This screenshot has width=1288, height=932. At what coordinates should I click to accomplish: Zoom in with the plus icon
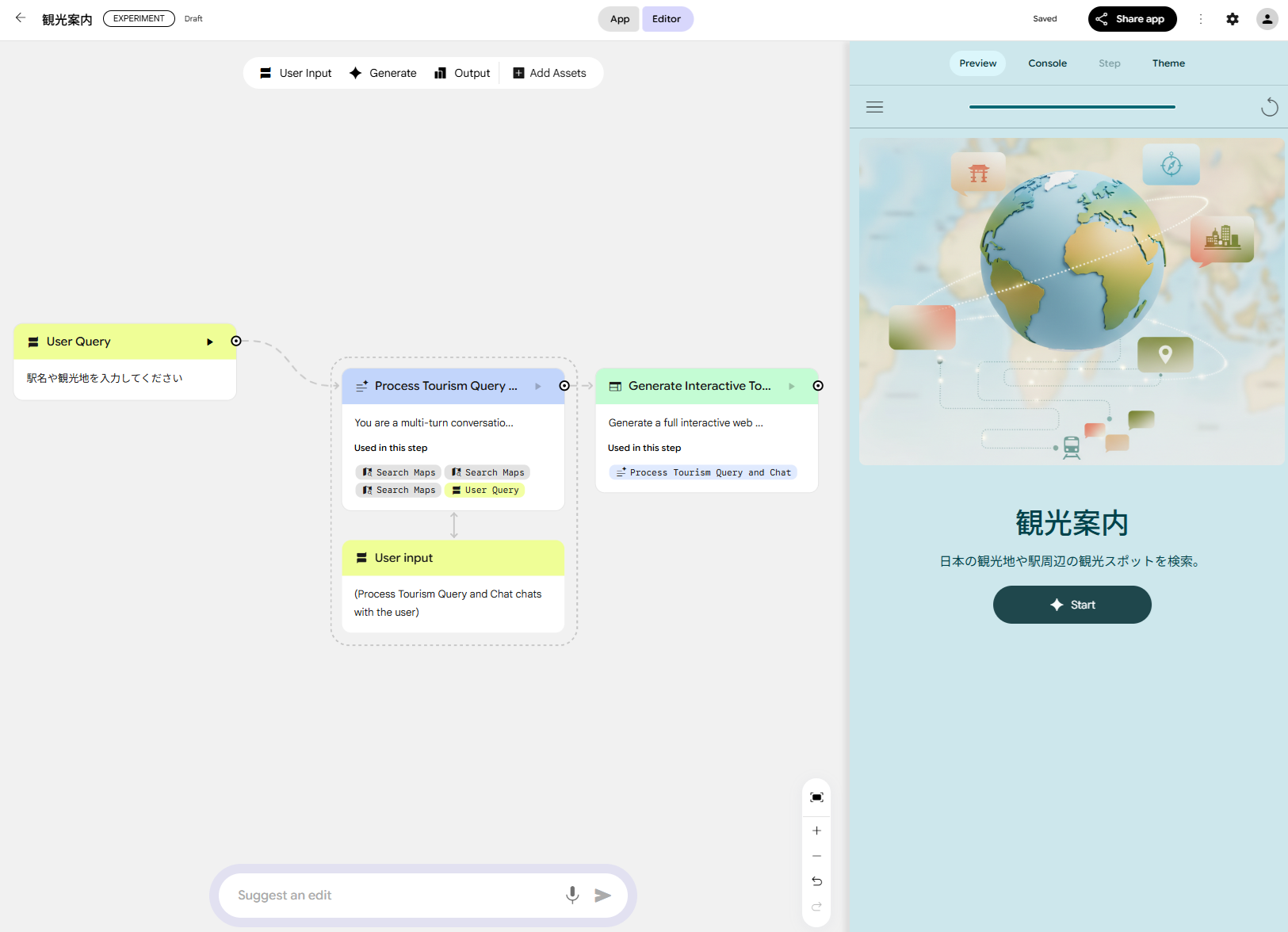coord(816,831)
